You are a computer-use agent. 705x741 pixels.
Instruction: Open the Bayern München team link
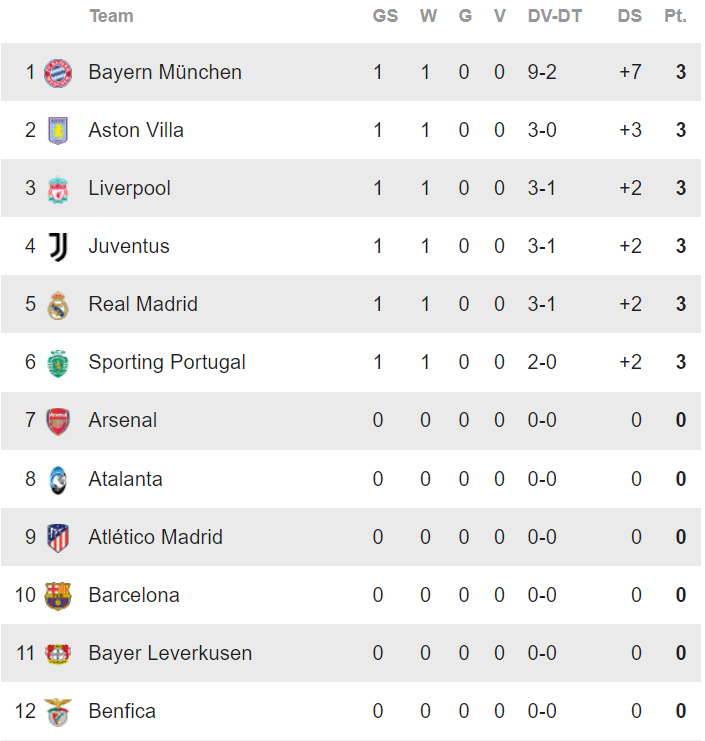(x=165, y=72)
